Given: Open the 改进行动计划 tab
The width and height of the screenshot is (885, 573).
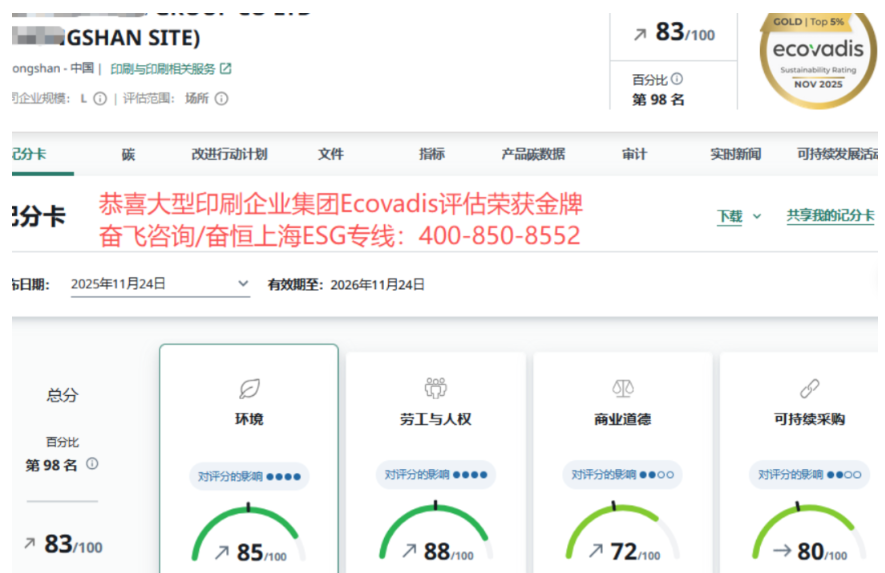Looking at the screenshot, I should click(229, 154).
